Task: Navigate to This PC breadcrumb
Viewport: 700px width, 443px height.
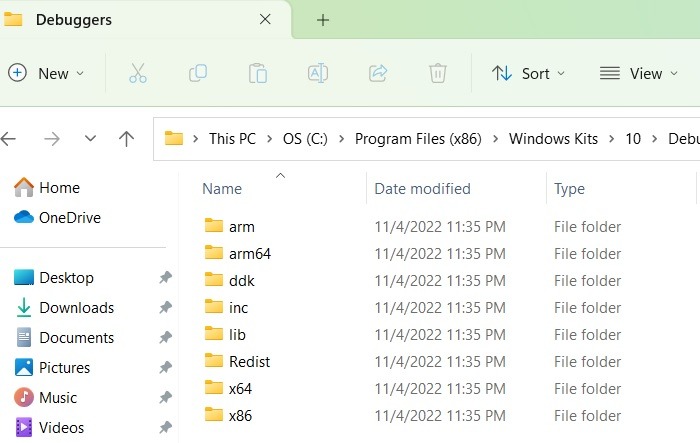Action: (x=232, y=139)
